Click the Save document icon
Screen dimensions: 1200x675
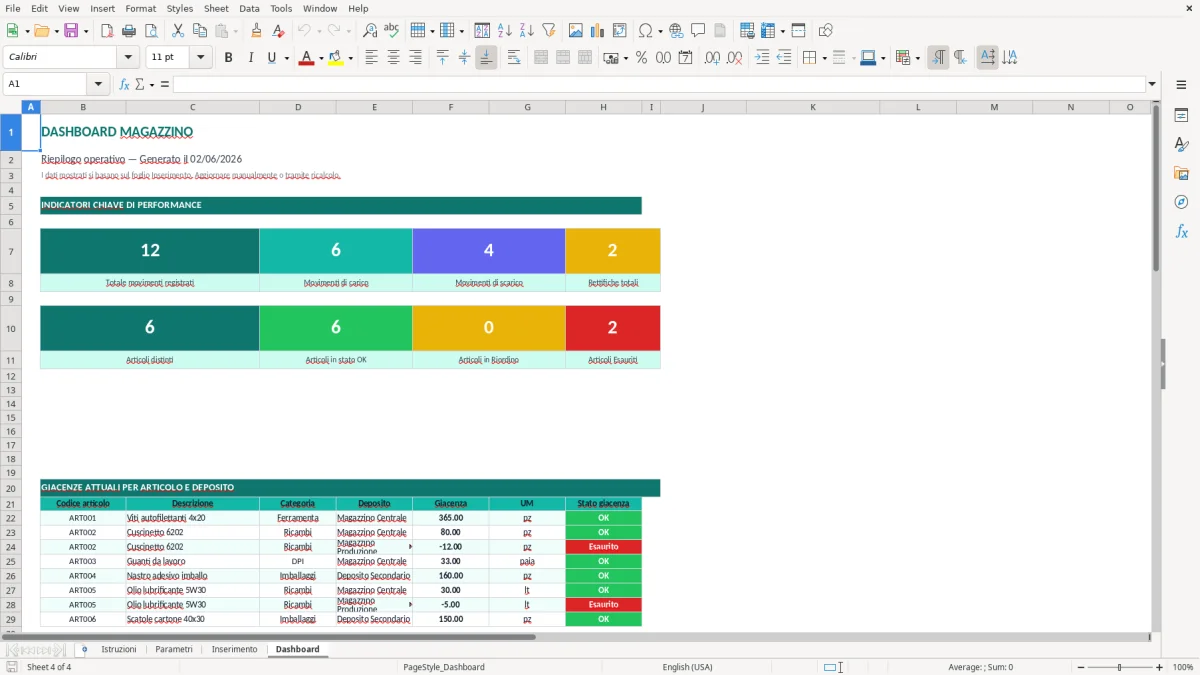coord(71,31)
